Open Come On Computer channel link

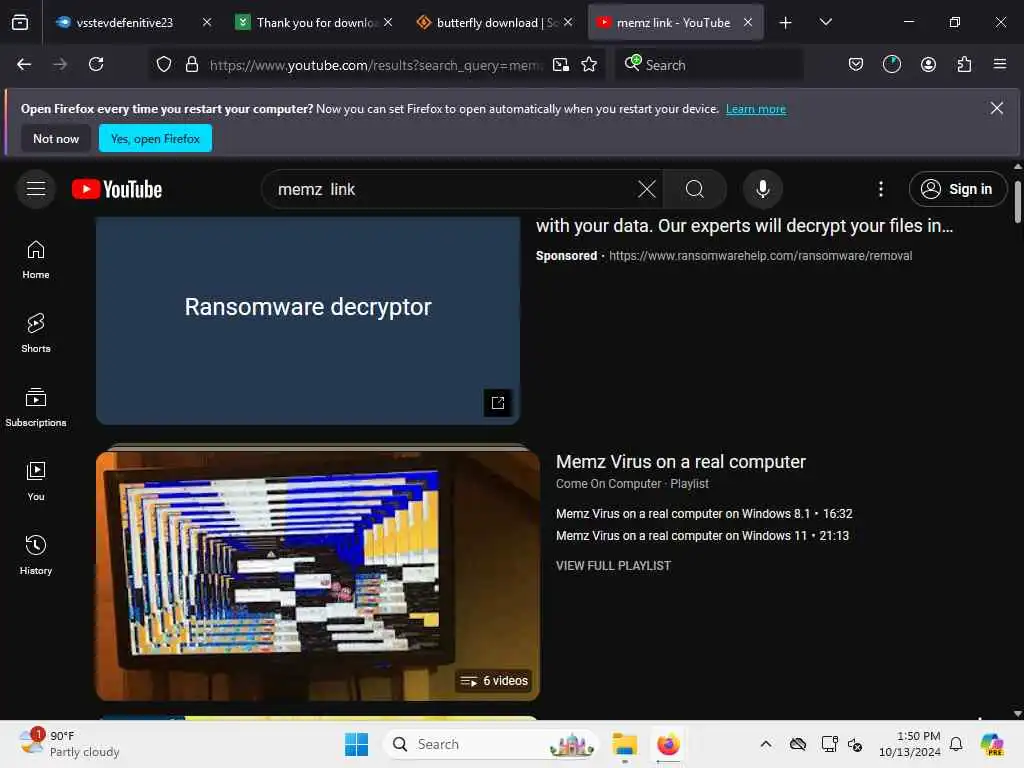[608, 484]
